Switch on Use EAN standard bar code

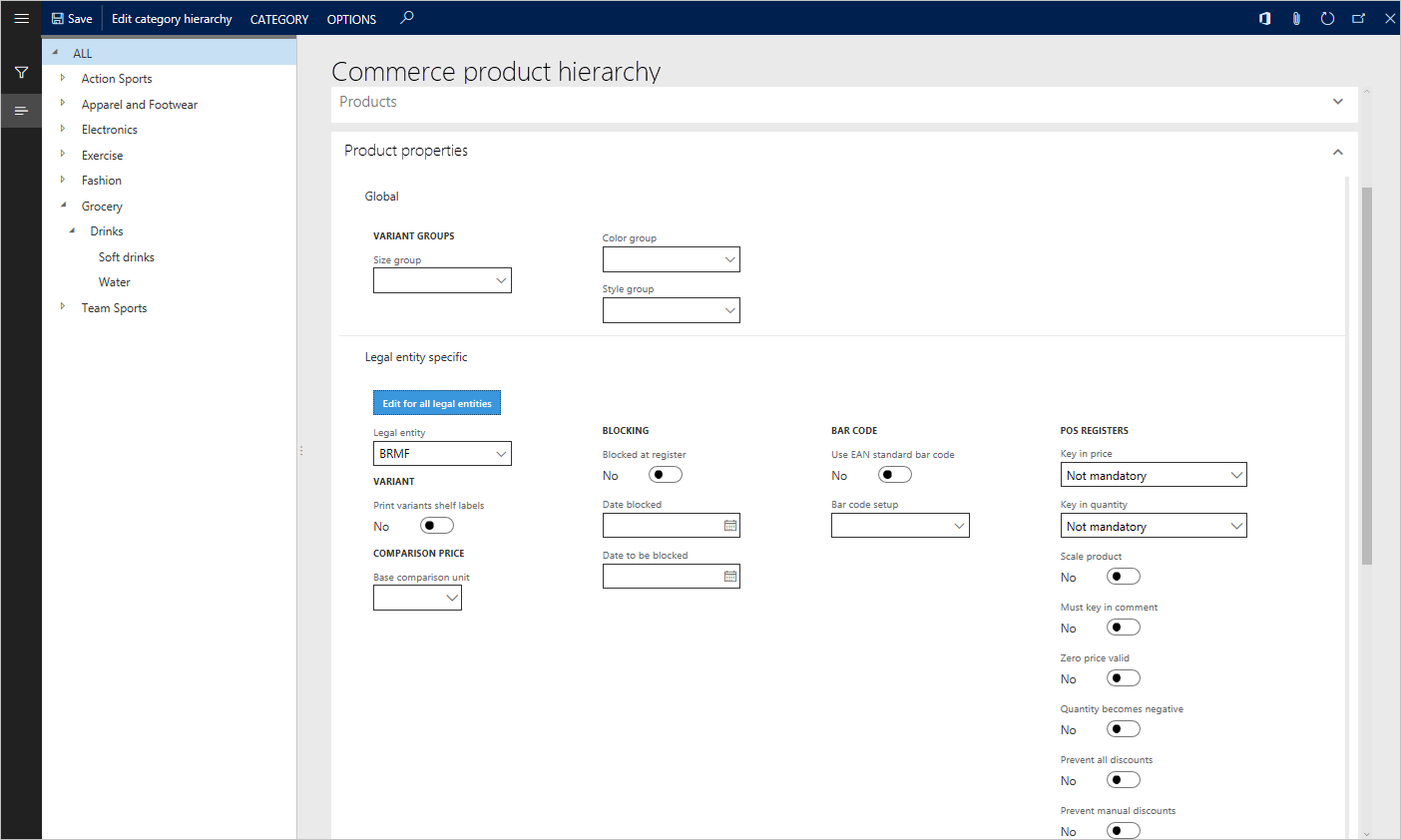tap(894, 474)
